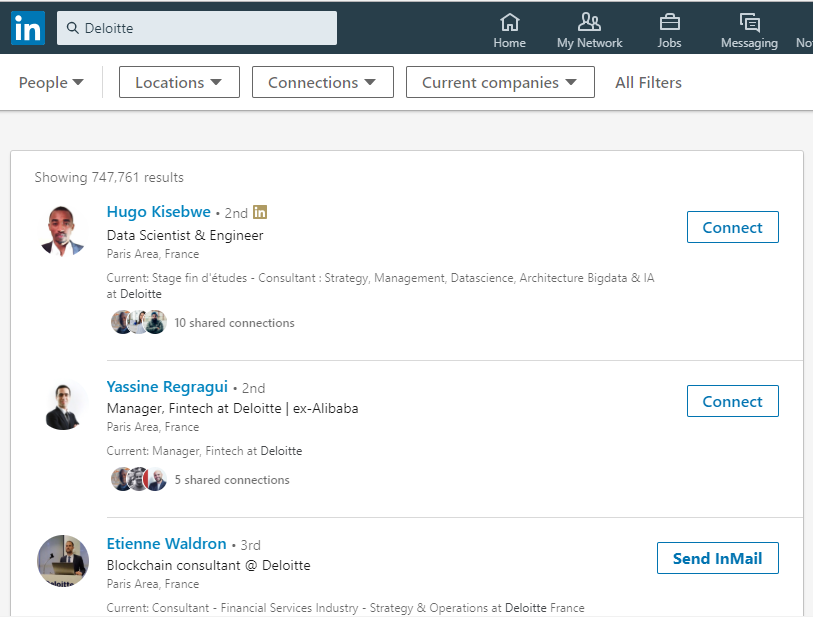
Task: Connect with Hugo Kisebwe
Action: pos(733,227)
